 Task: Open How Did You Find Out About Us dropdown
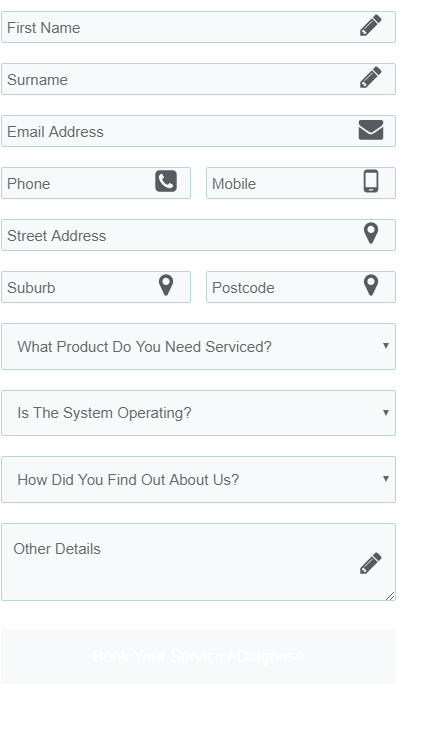198,480
